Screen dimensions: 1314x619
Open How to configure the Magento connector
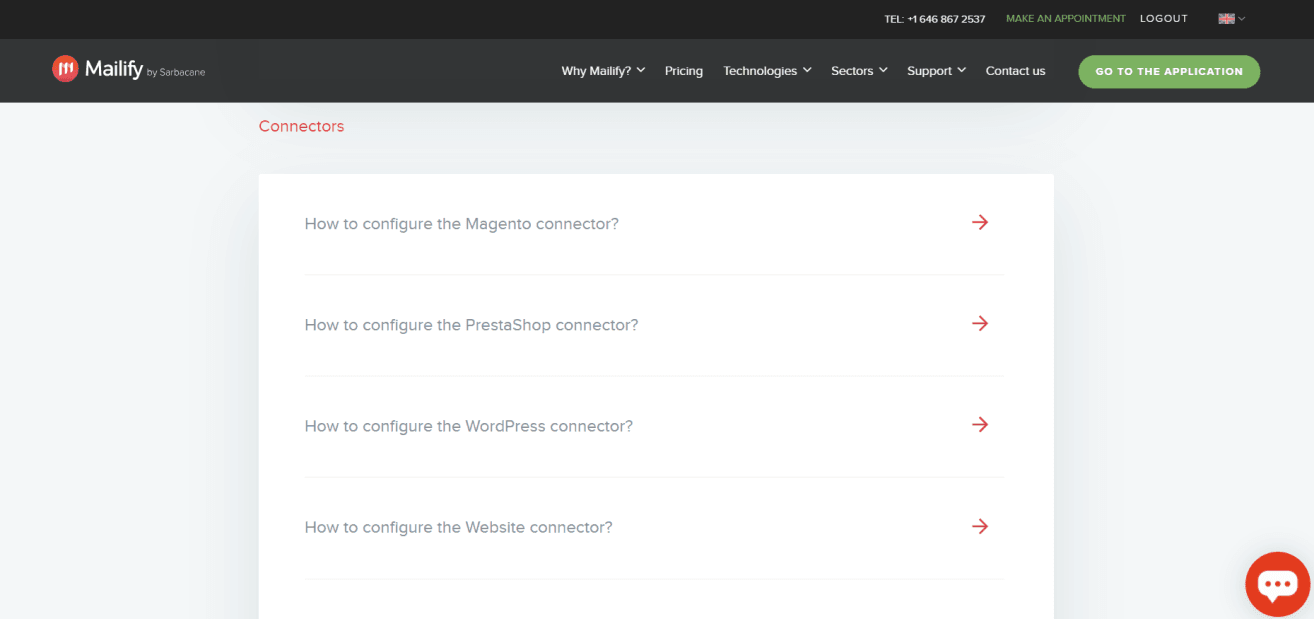coord(461,224)
